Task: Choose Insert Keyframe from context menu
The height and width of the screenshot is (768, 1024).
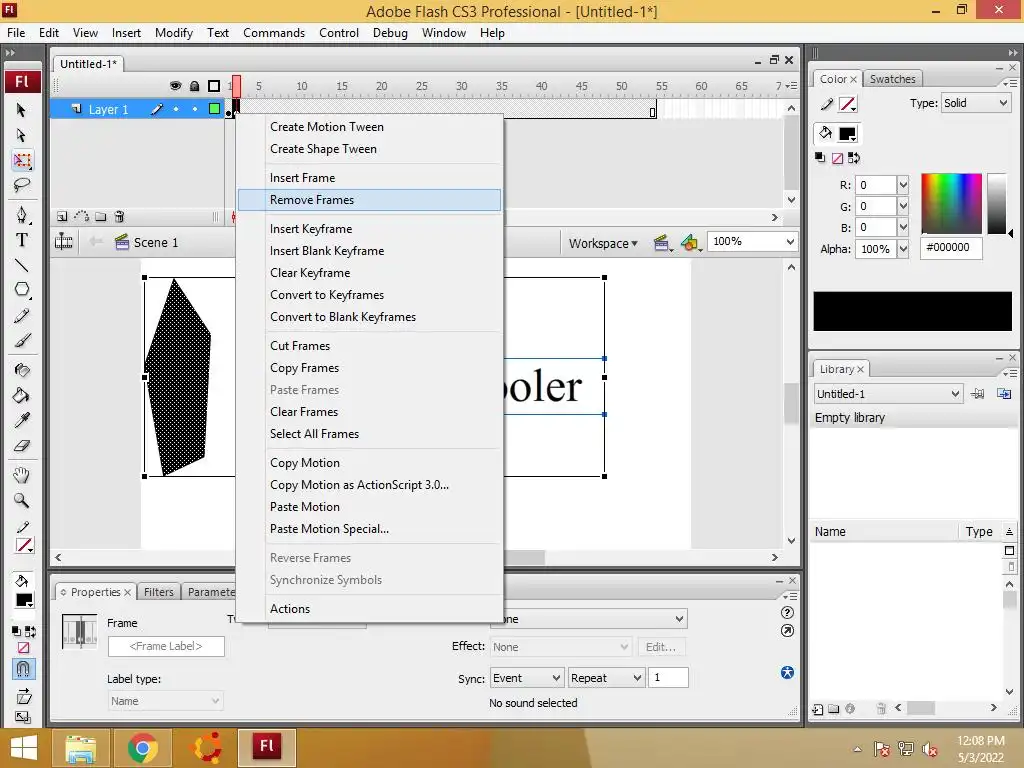Action: click(369, 229)
